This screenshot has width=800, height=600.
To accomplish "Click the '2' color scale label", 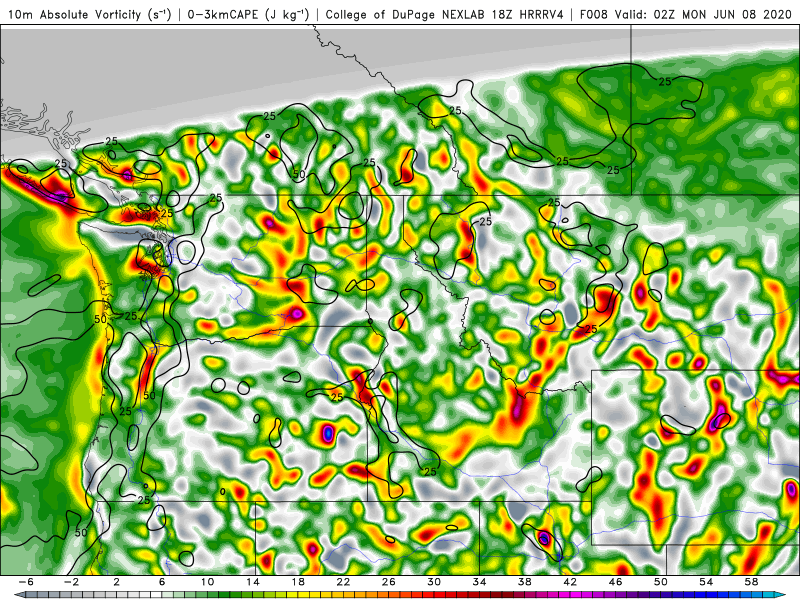I will click(x=117, y=582).
